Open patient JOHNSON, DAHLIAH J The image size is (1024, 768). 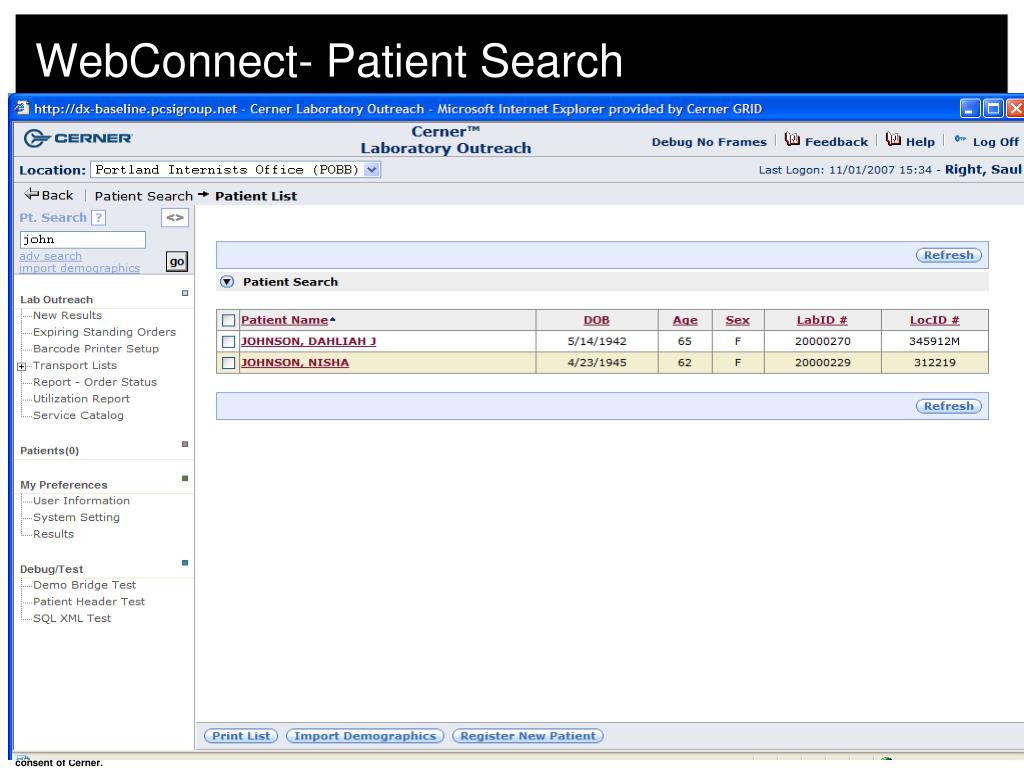308,341
